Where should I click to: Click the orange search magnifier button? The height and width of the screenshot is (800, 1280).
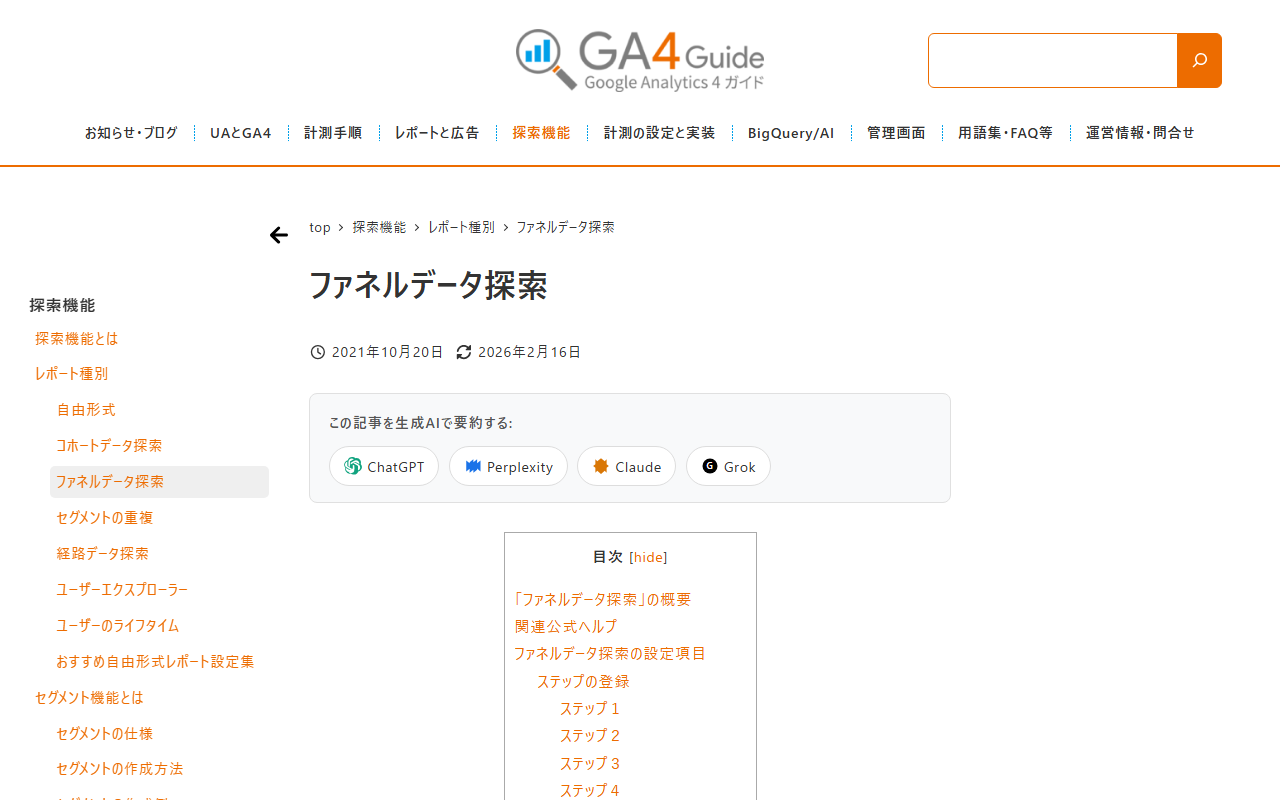click(x=1199, y=60)
